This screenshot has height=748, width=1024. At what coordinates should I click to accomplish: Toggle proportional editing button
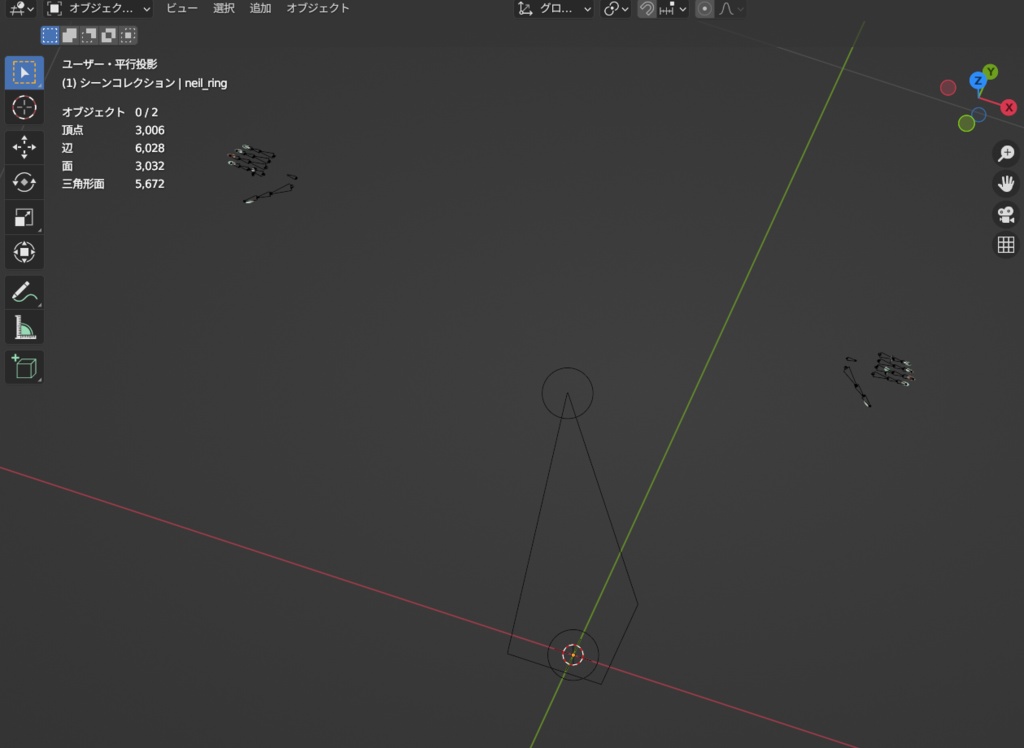click(704, 9)
